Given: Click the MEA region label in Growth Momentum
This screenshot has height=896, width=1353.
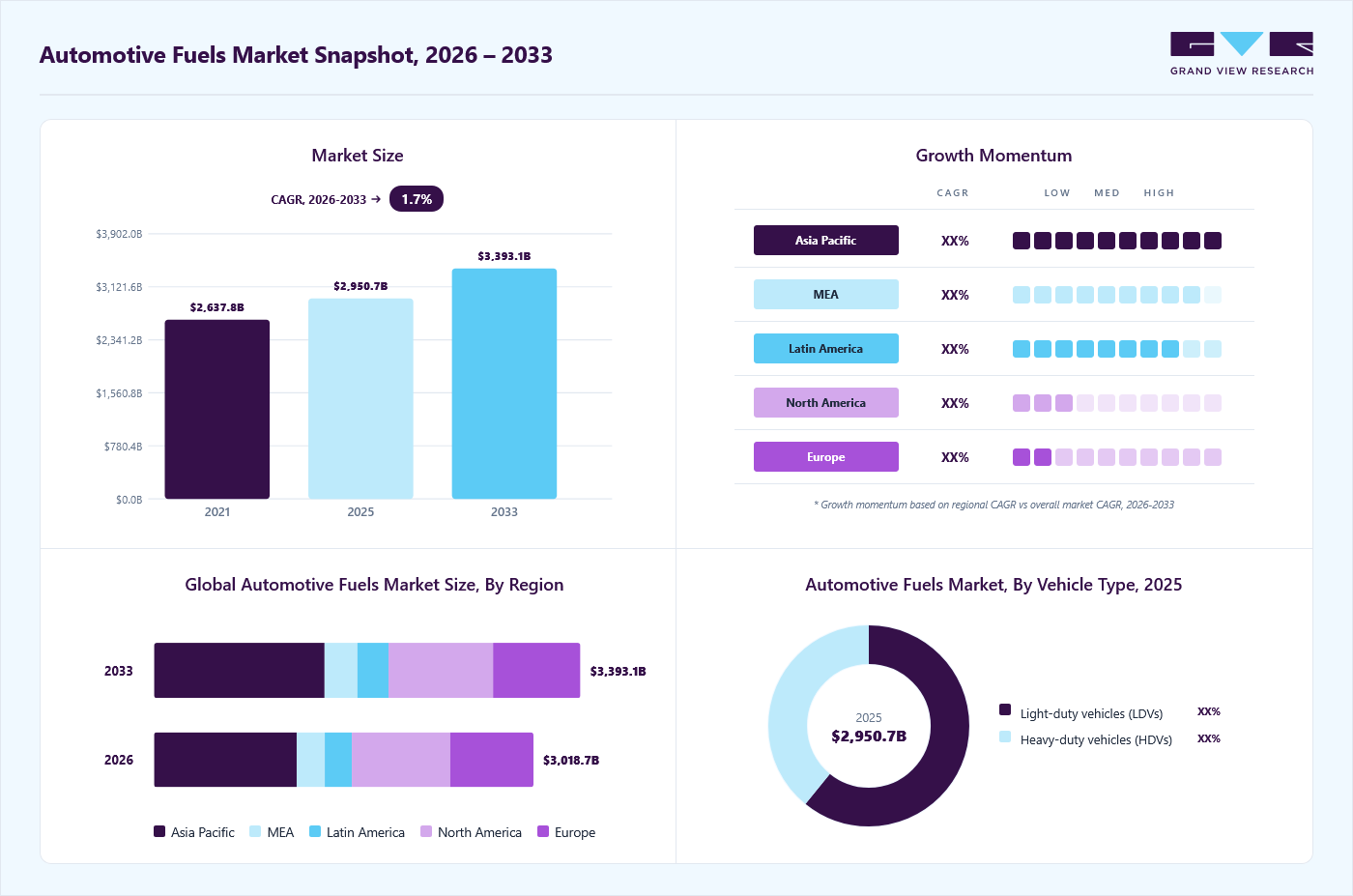Looking at the screenshot, I should pos(826,295).
